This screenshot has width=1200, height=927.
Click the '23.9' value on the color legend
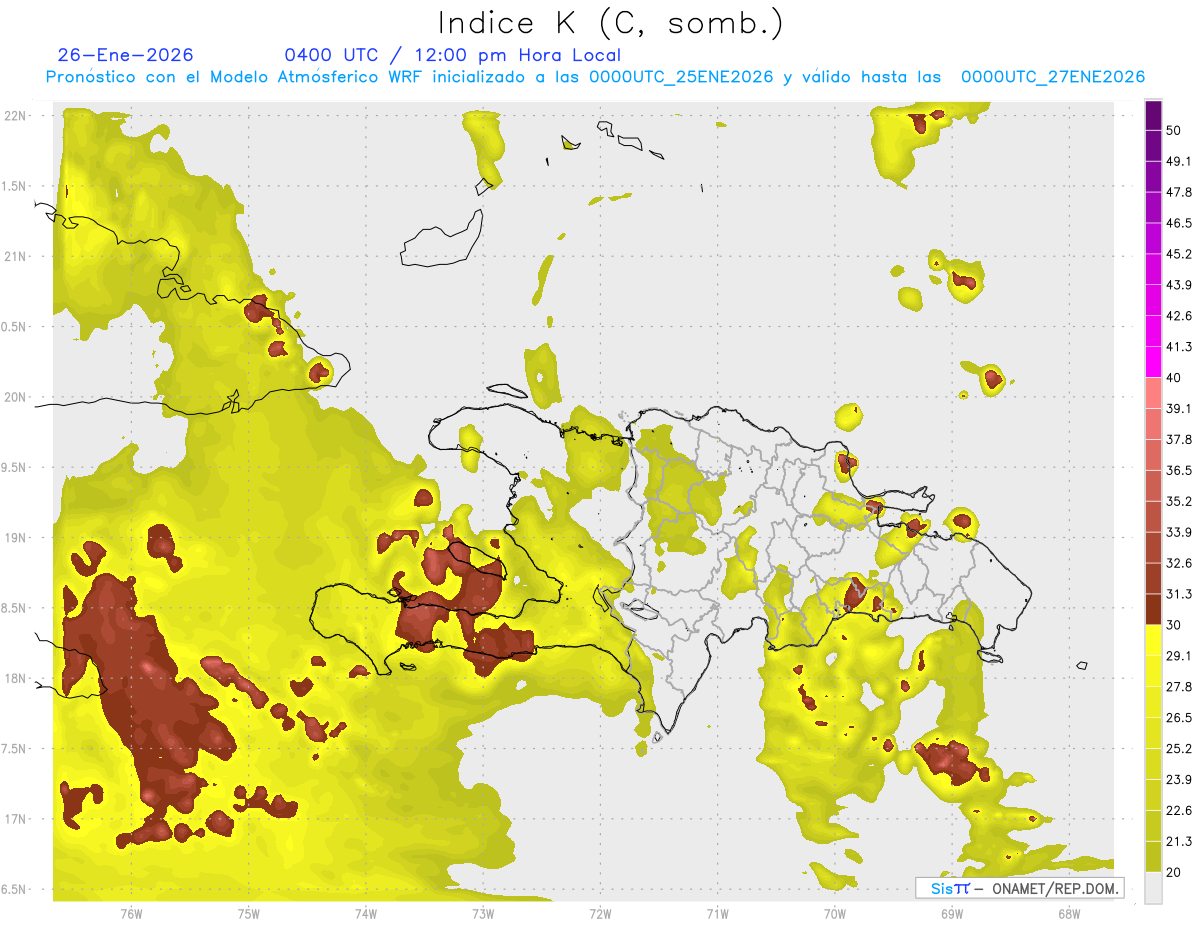(1179, 779)
